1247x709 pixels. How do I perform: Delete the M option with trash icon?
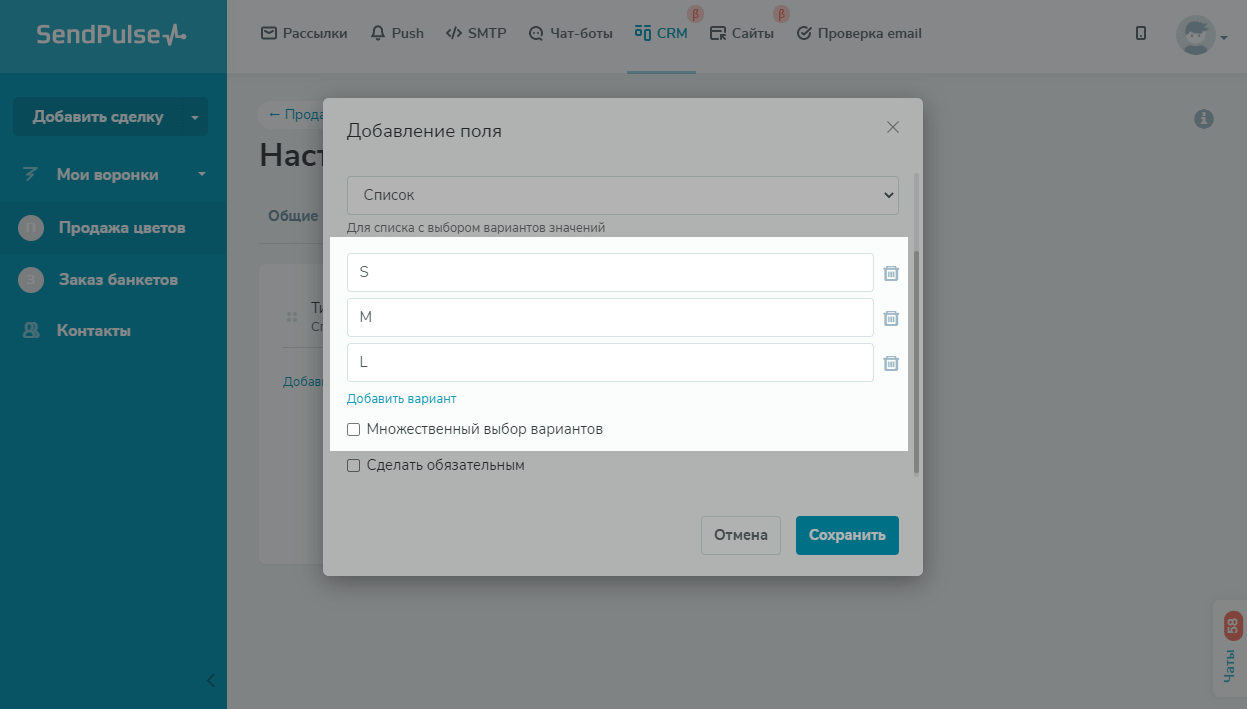coord(891,318)
